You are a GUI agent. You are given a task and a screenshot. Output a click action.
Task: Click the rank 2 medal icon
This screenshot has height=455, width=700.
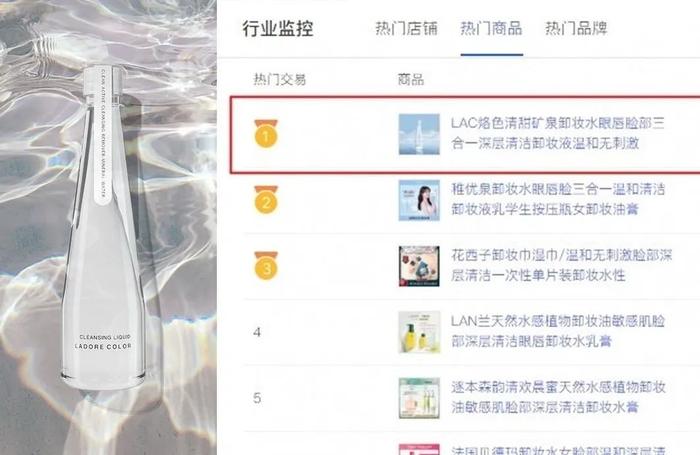point(266,200)
